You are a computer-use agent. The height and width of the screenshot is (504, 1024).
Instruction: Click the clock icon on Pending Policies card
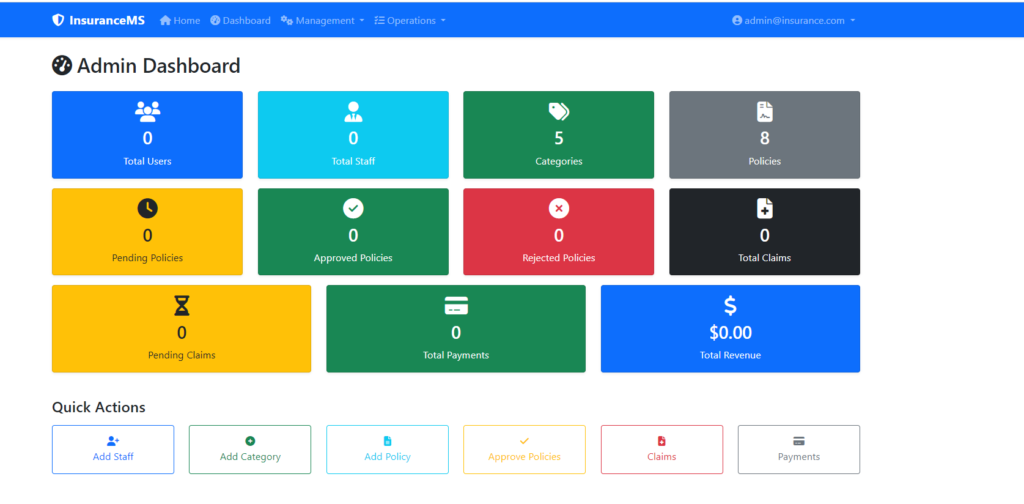click(x=148, y=208)
